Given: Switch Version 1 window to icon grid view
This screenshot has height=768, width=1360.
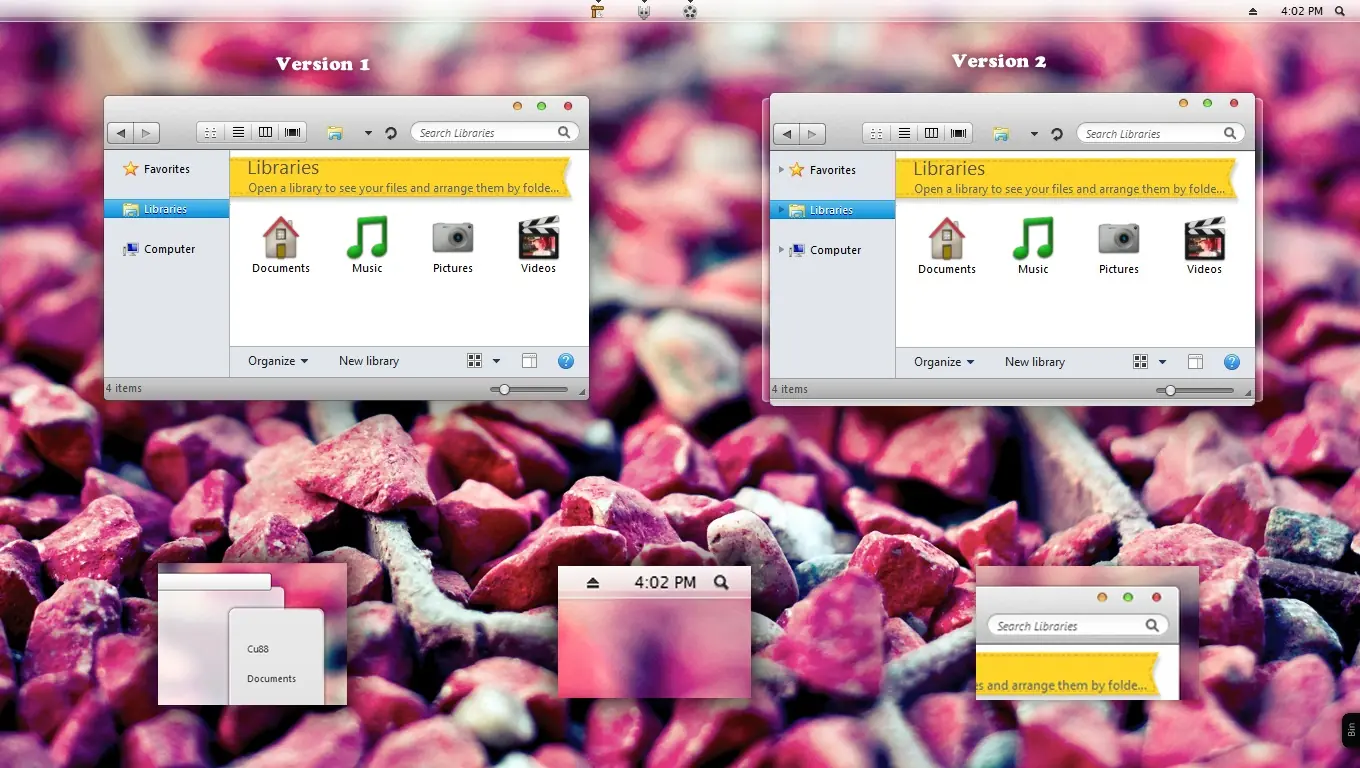Looking at the screenshot, I should click(x=210, y=132).
